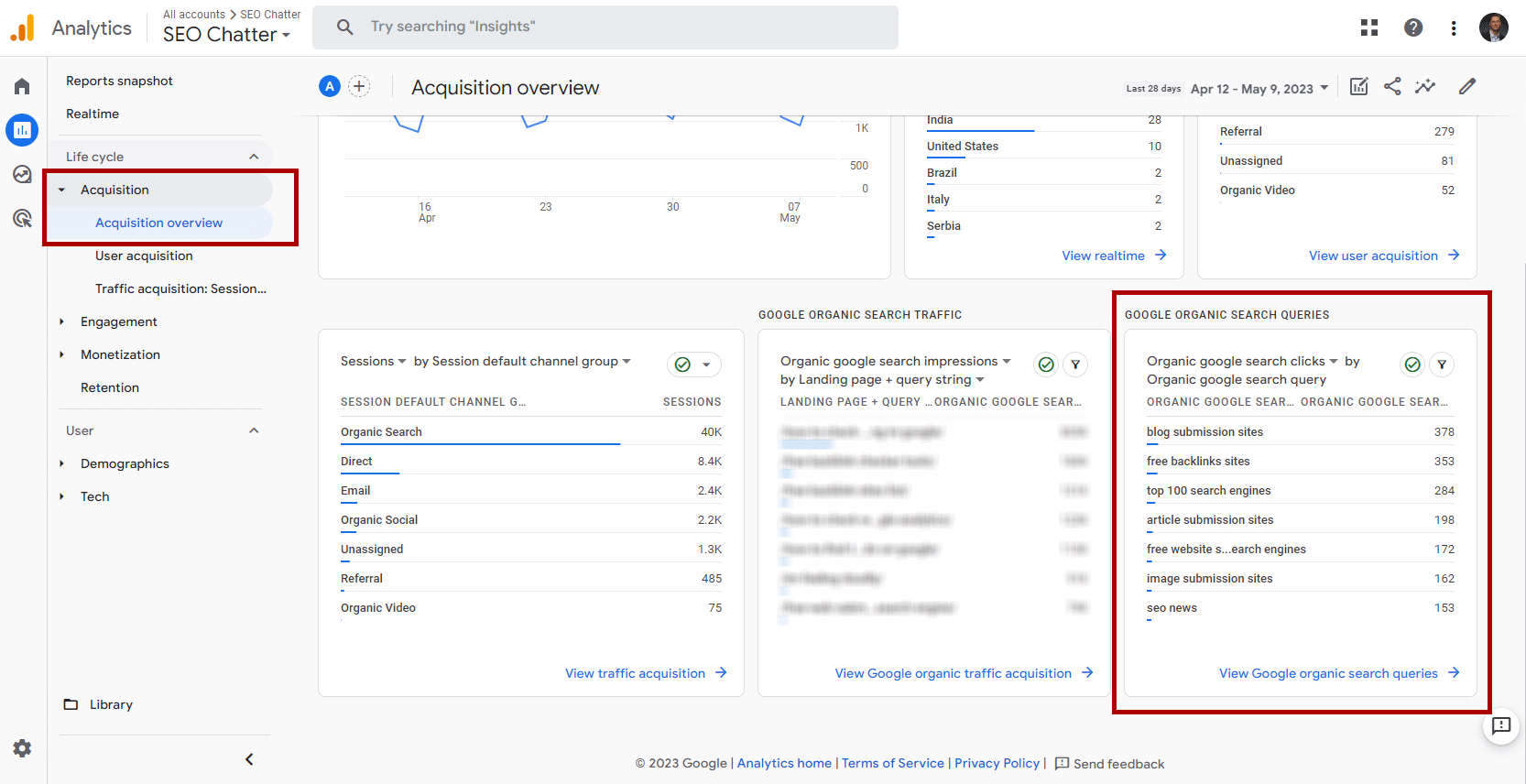Click the Library folder icon

[x=71, y=704]
